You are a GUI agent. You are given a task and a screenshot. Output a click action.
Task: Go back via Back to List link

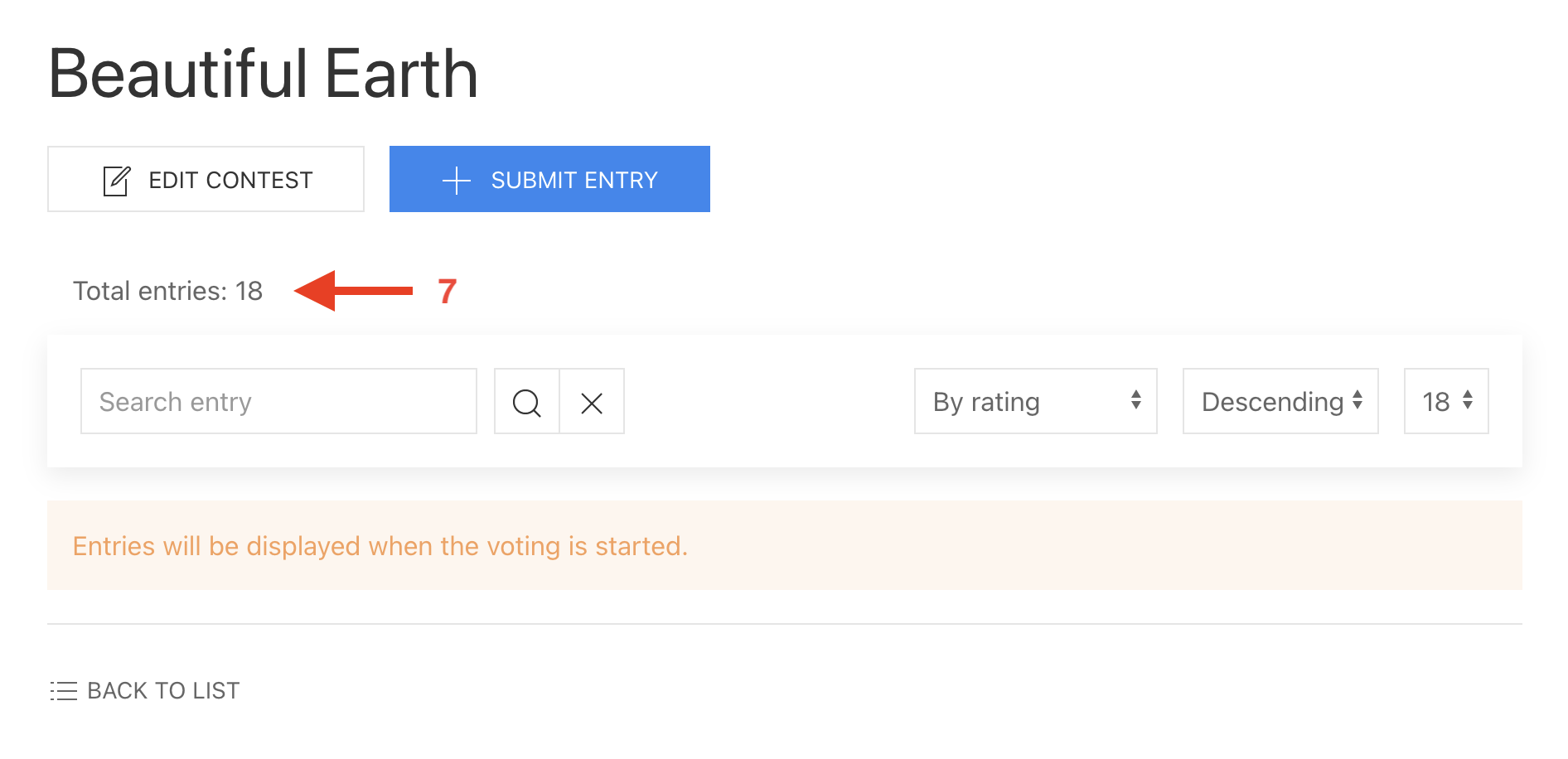(x=163, y=691)
